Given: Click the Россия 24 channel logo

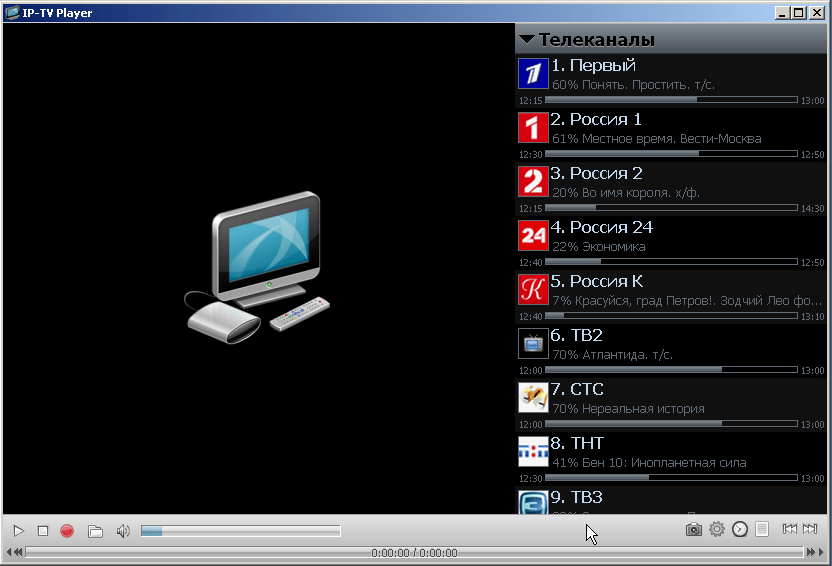Looking at the screenshot, I should click(533, 236).
